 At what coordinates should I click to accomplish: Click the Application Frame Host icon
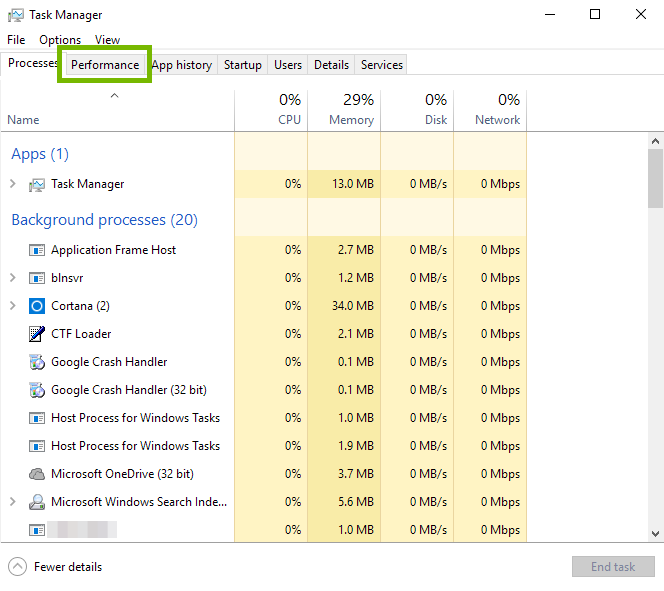[x=37, y=250]
